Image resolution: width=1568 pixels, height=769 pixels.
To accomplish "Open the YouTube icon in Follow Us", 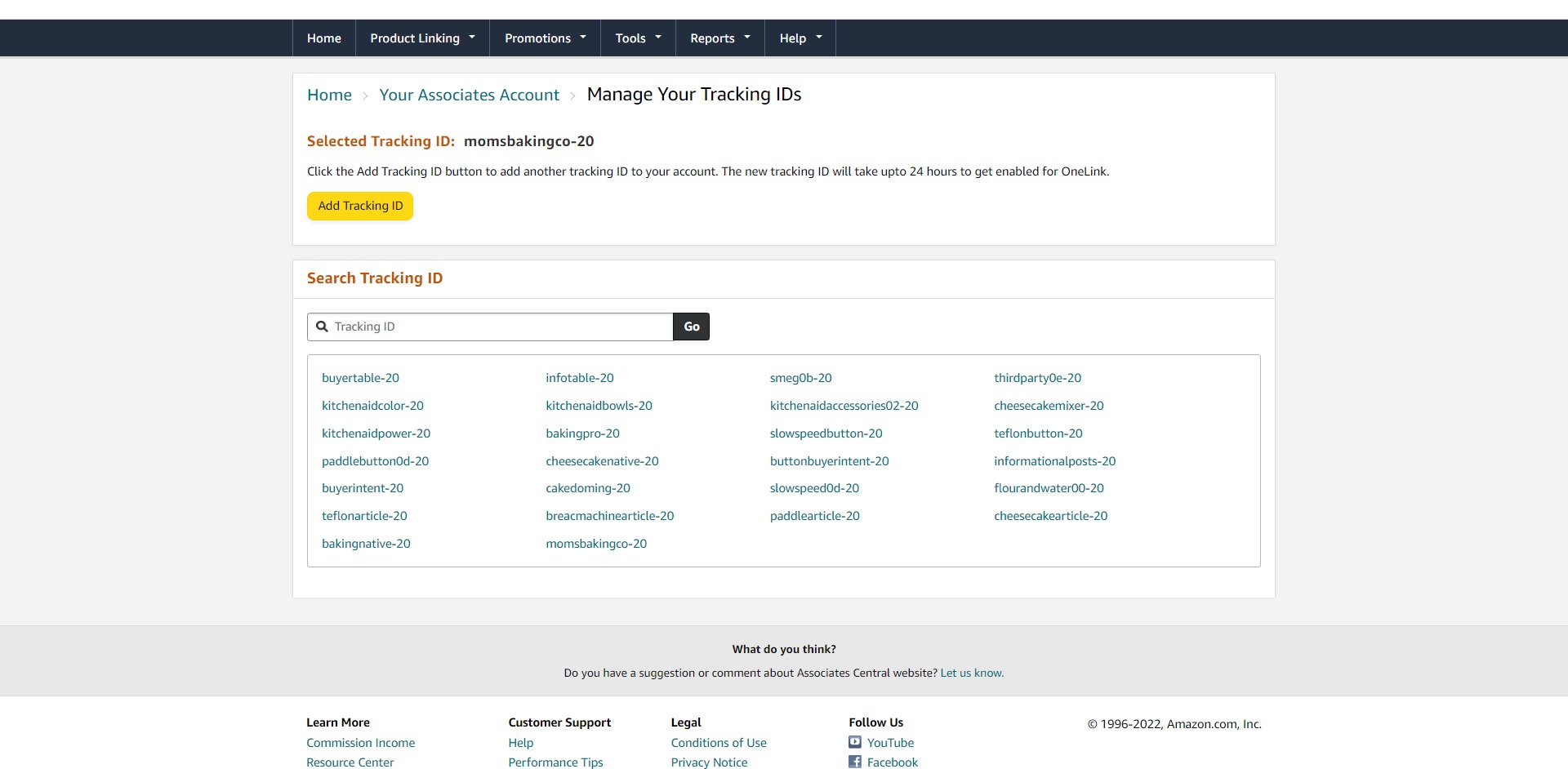I will tap(855, 742).
